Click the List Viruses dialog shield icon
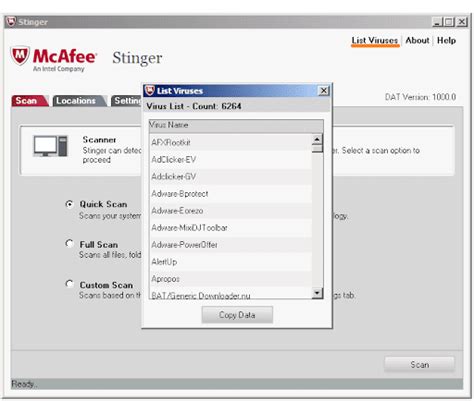The width and height of the screenshot is (474, 401). point(150,90)
